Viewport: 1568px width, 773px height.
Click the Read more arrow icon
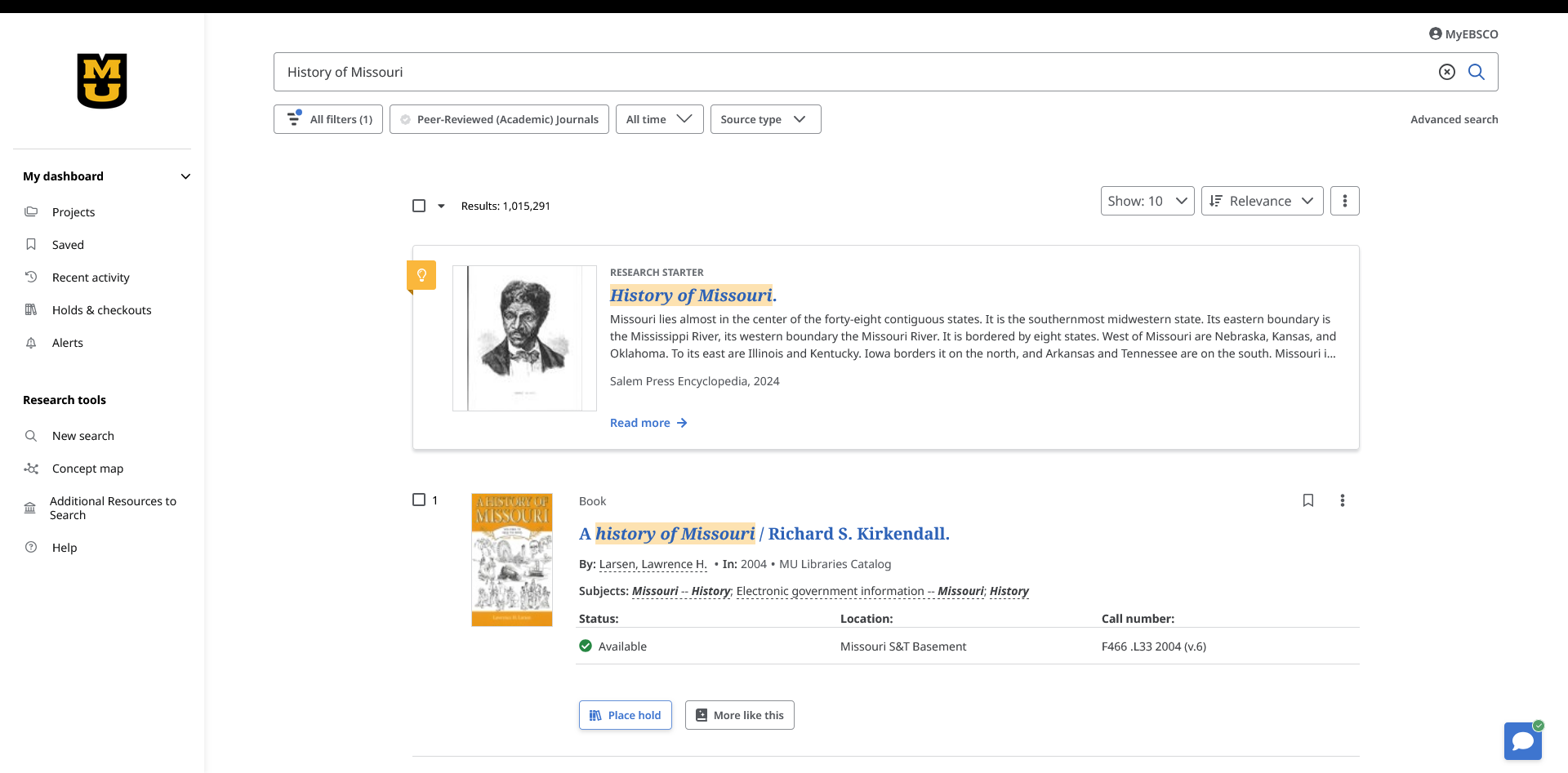click(682, 423)
